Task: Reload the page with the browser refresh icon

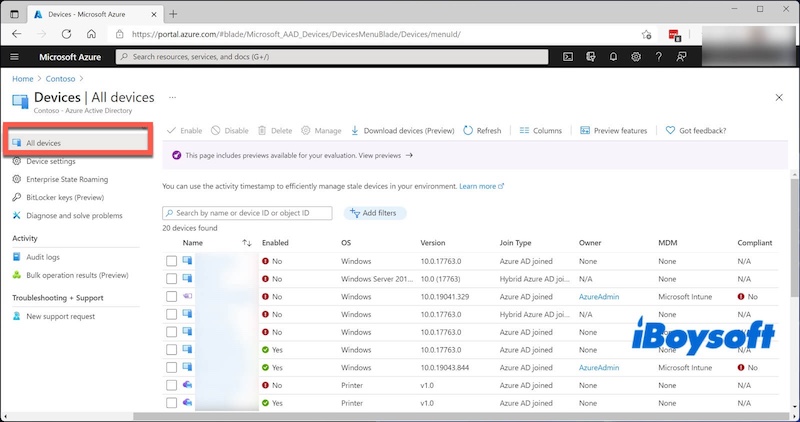Action: 66,34
